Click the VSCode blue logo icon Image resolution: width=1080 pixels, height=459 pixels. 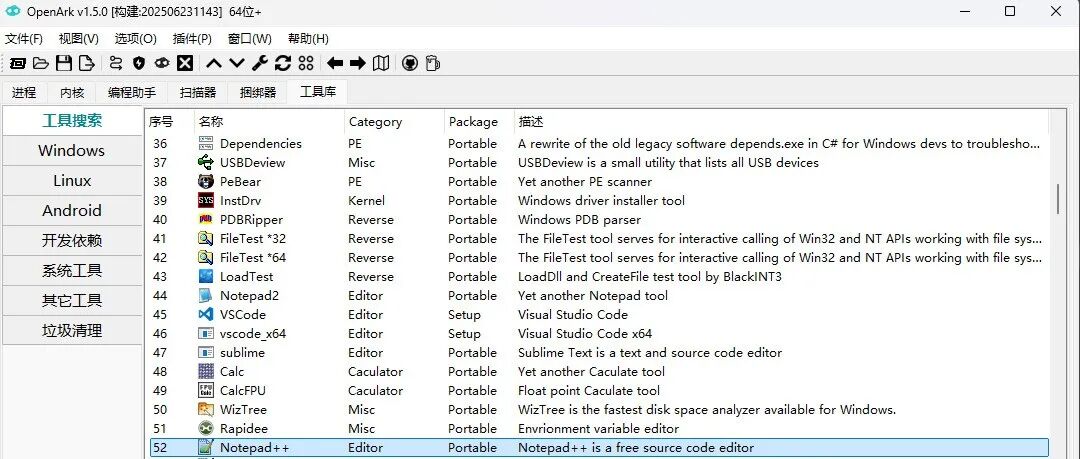pos(205,314)
